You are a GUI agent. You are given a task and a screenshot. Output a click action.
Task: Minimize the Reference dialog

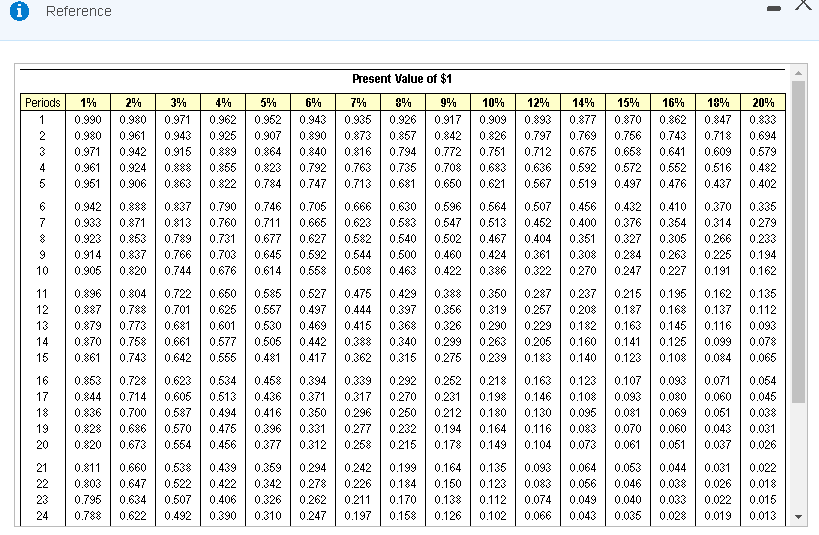774,8
